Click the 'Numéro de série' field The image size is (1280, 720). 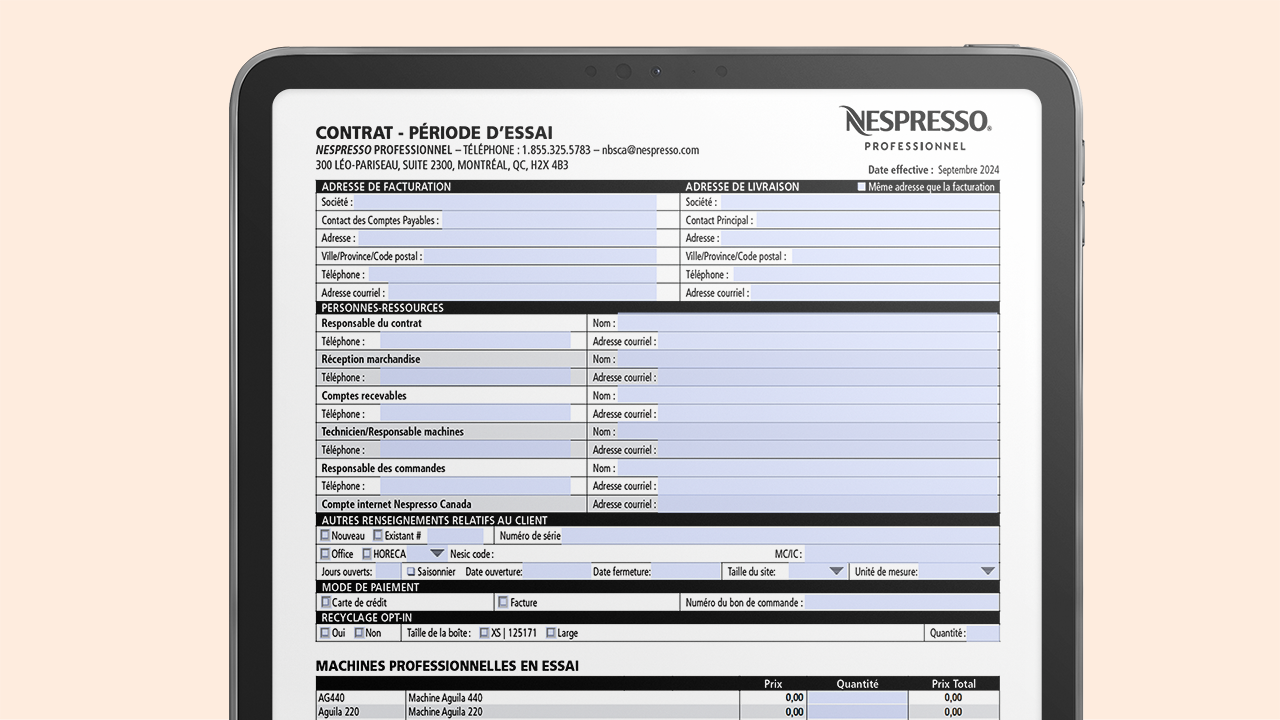coord(780,535)
